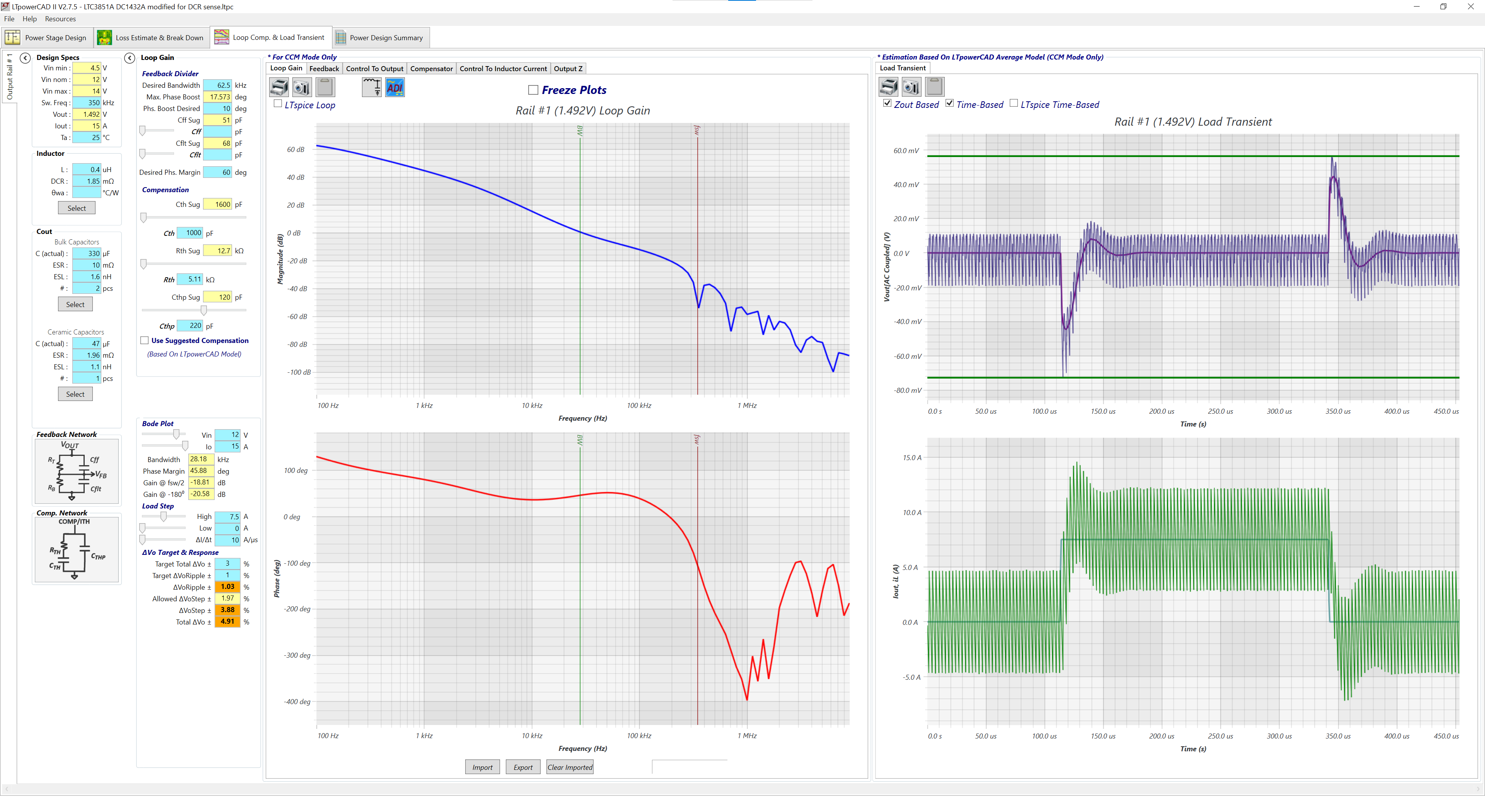Click the Export button
Viewport: 1485px width, 812px height.
[x=523, y=767]
